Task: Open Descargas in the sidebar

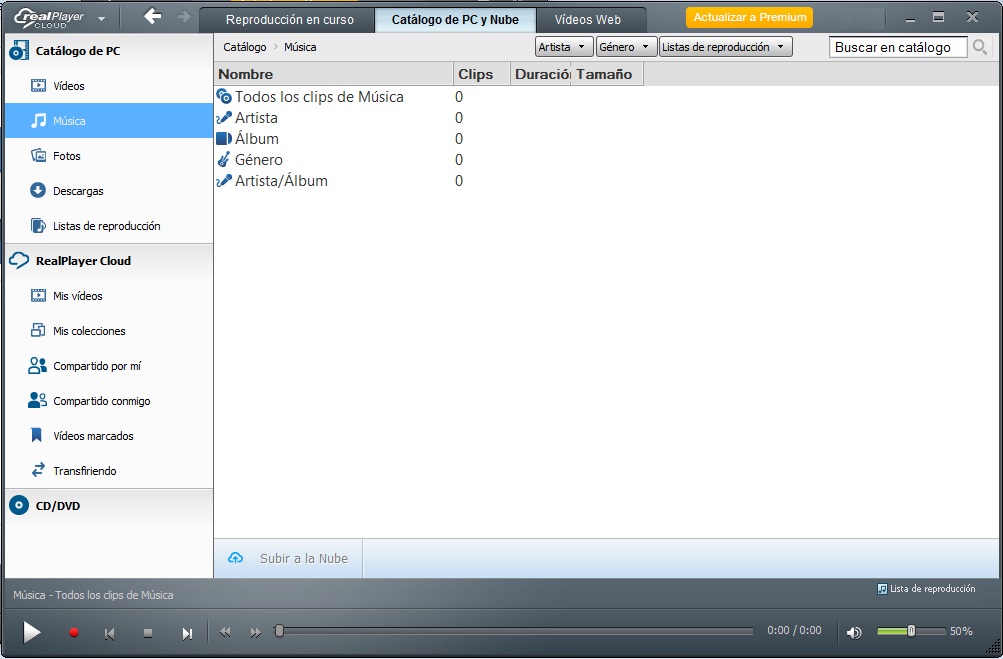Action: (x=109, y=191)
